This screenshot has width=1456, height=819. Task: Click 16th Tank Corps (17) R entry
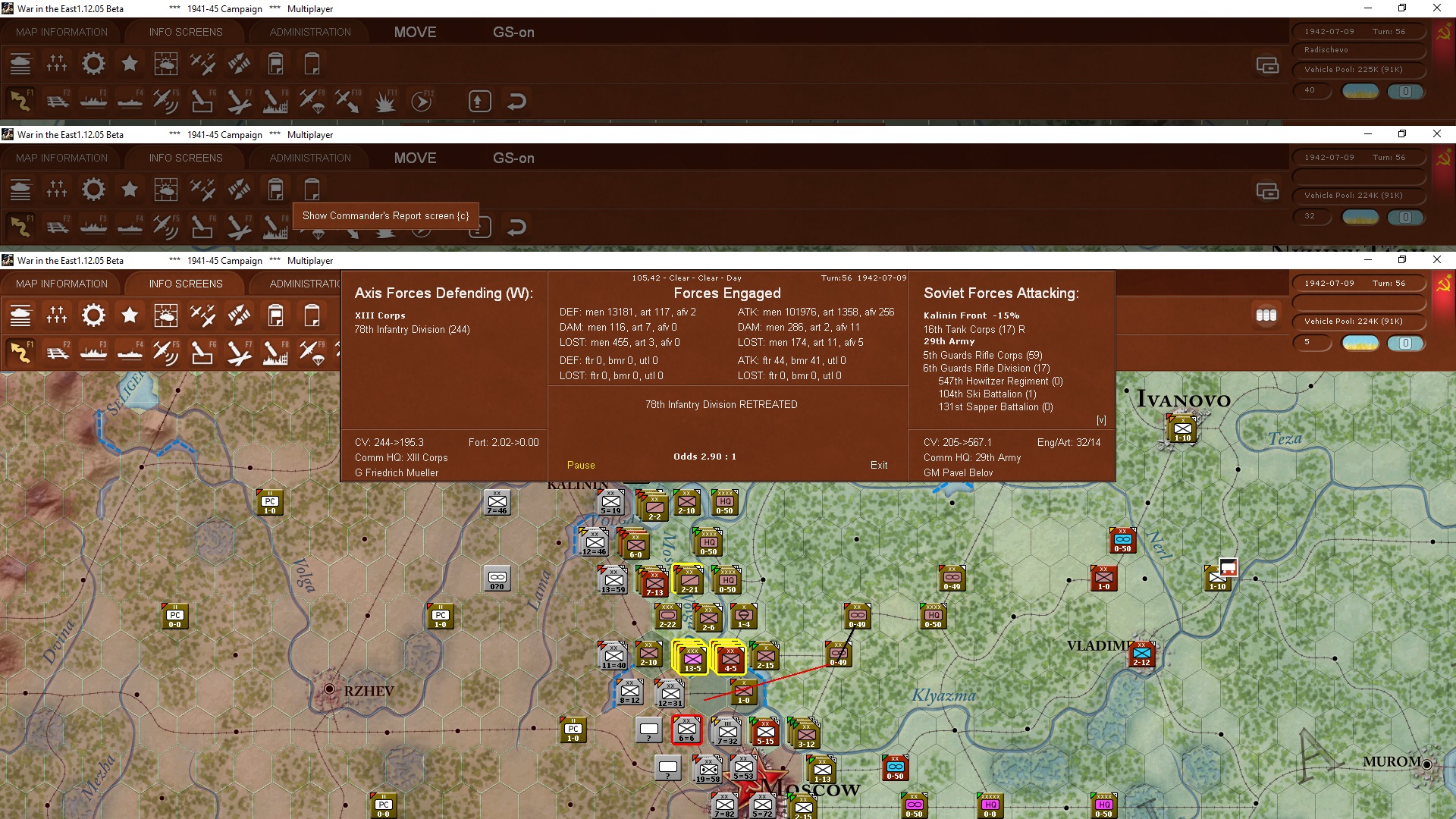(974, 329)
